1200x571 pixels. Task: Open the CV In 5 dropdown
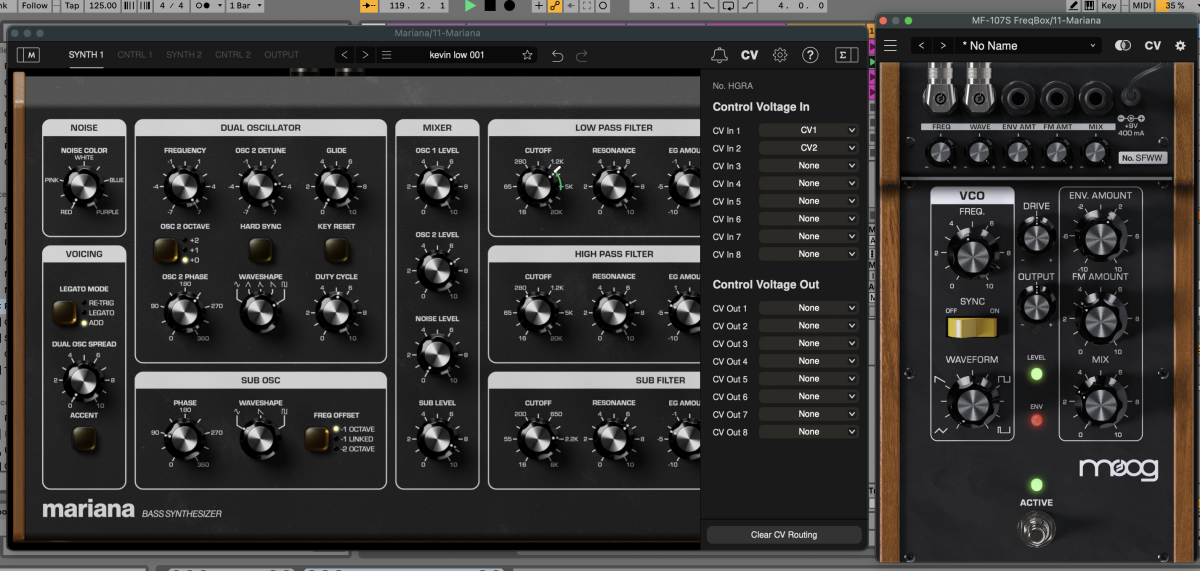click(809, 201)
